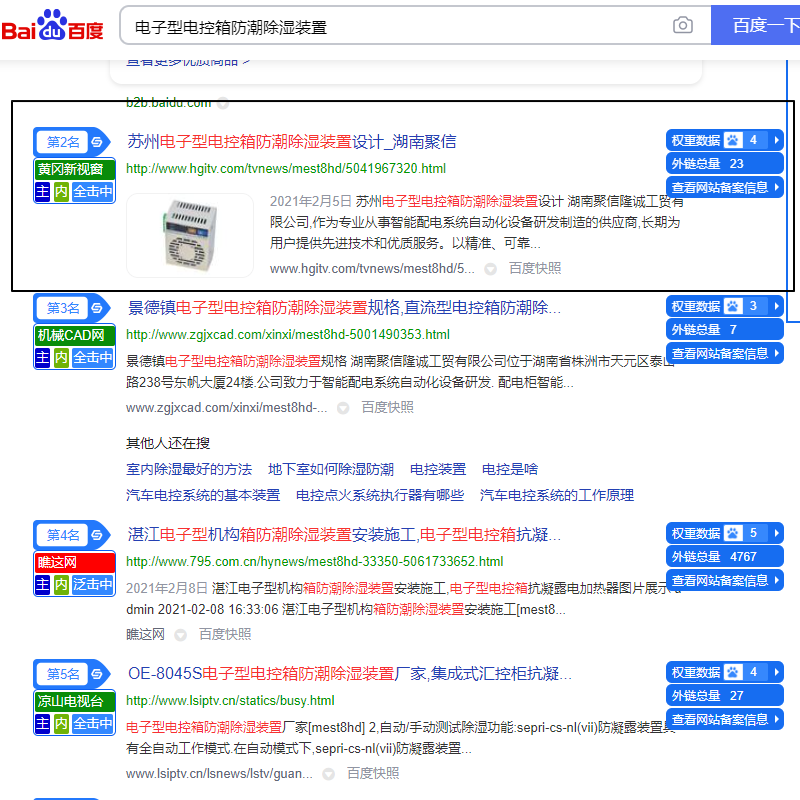
Task: Click 主 tag under 机械CAD网
Action: (x=42, y=357)
